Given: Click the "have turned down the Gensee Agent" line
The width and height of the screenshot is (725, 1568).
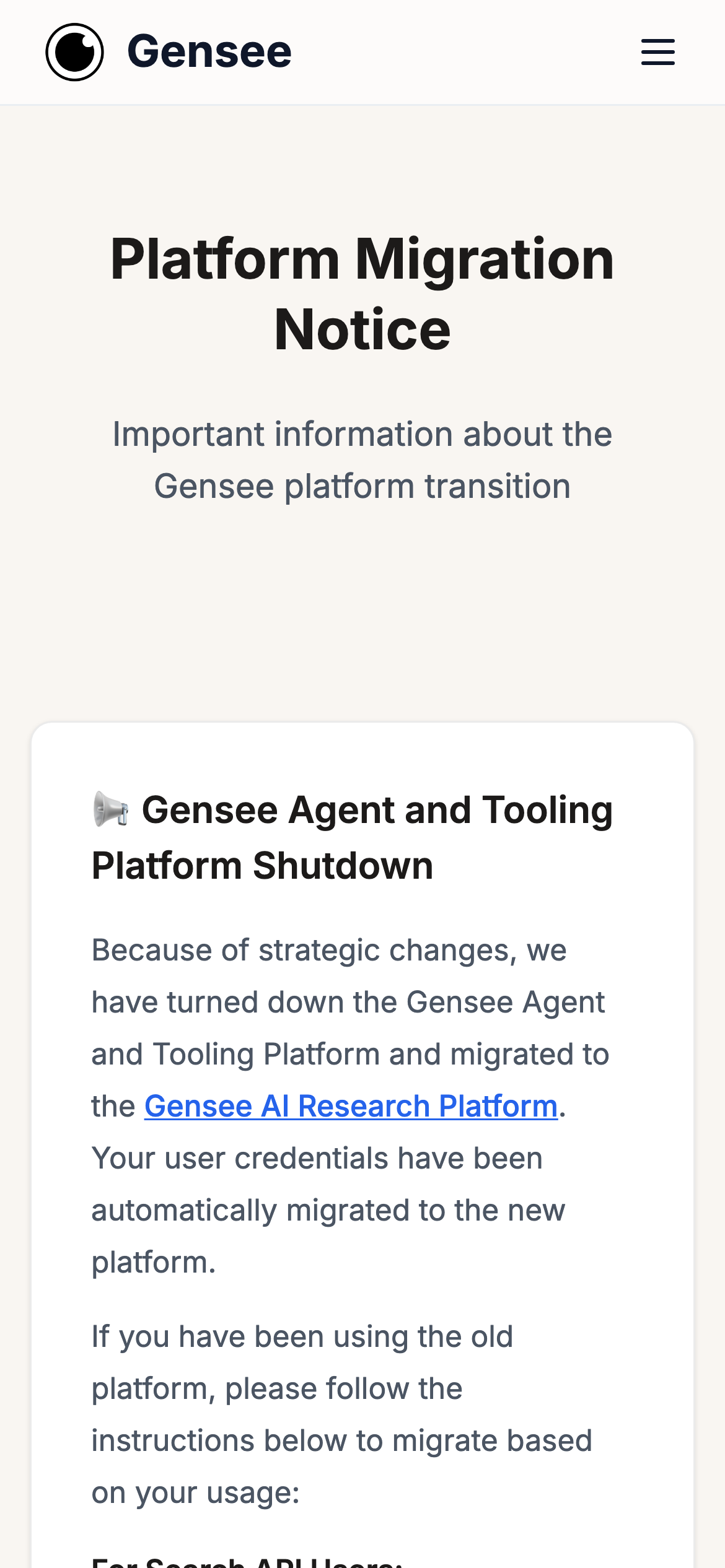Looking at the screenshot, I should [x=348, y=1002].
